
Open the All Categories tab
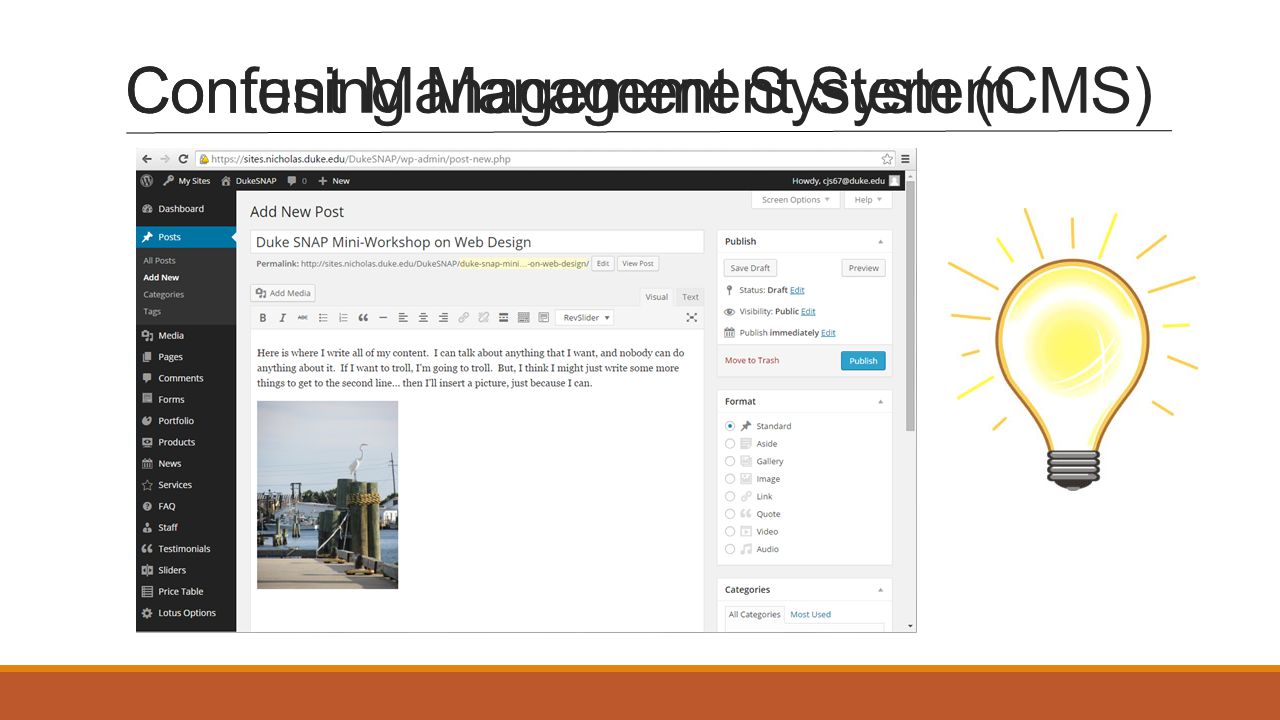click(754, 614)
